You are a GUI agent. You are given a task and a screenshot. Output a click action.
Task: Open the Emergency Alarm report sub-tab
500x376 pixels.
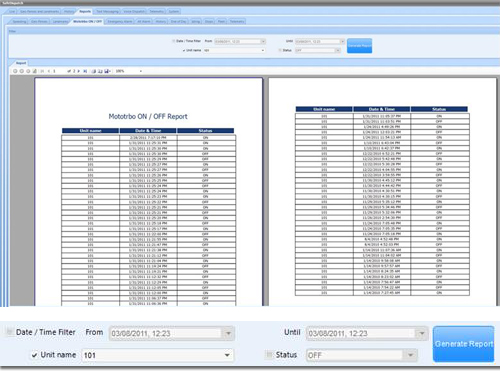120,21
